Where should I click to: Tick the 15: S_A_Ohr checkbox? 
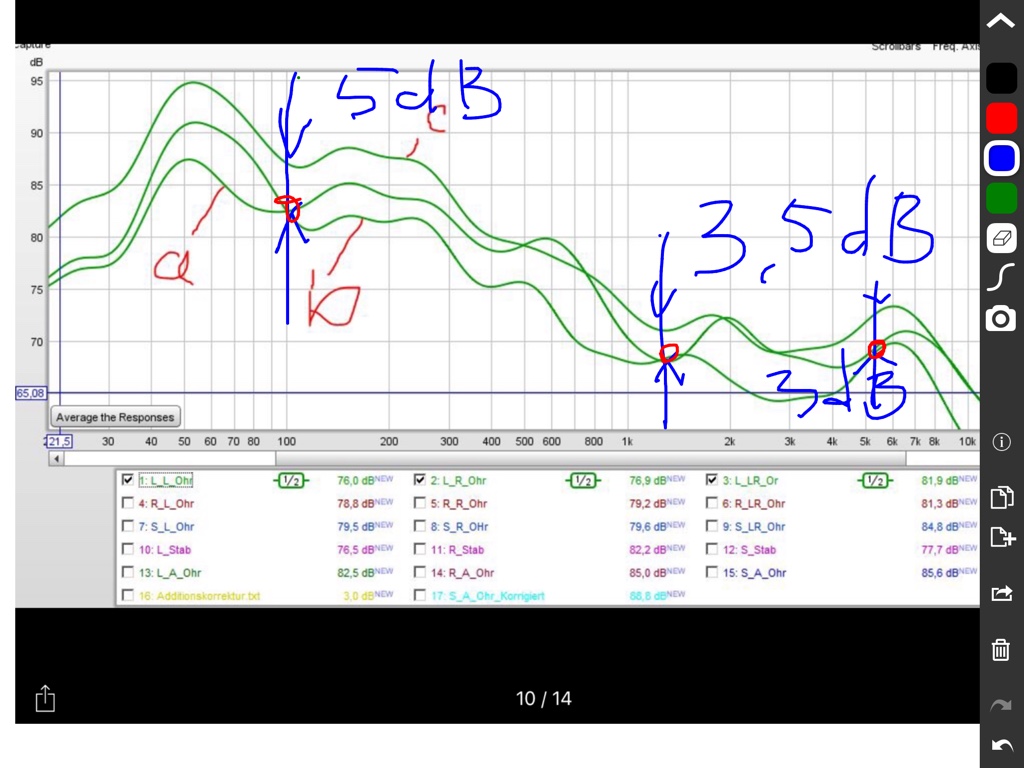pyautogui.click(x=712, y=572)
